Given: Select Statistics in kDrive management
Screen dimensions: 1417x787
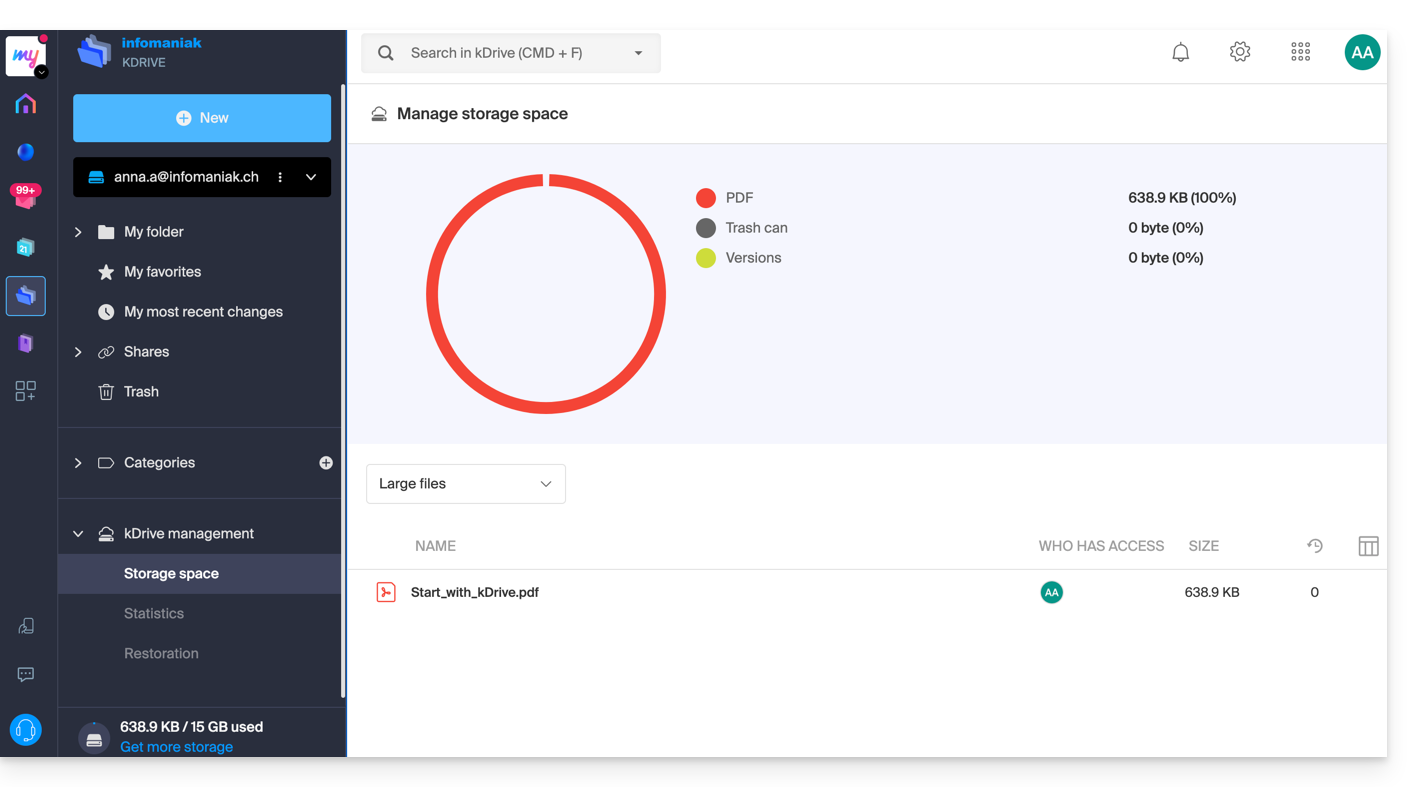Looking at the screenshot, I should pos(154,614).
